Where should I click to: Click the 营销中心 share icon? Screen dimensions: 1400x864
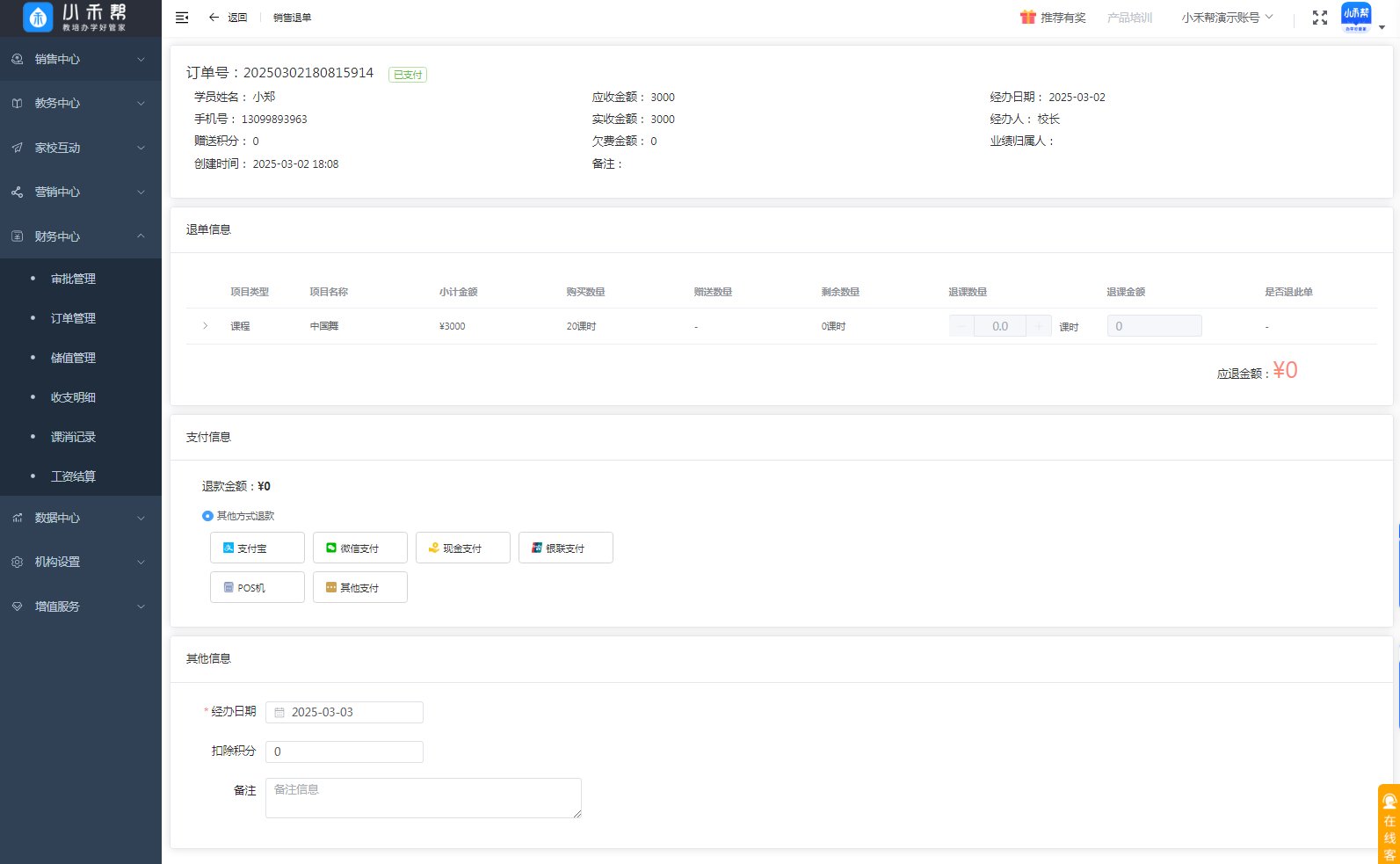point(18,192)
